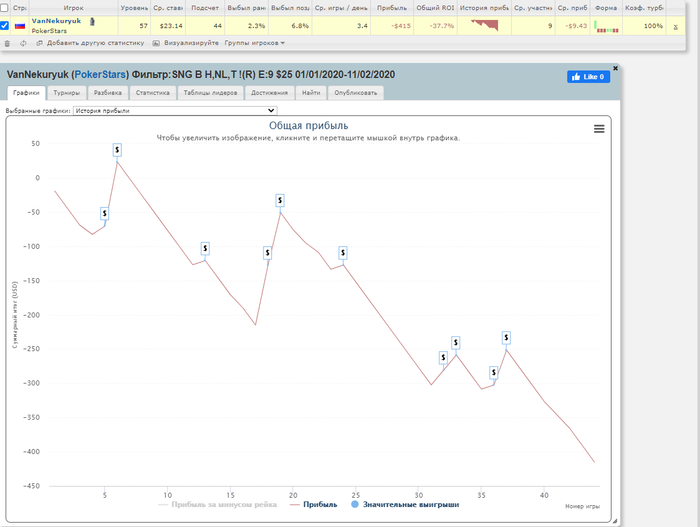This screenshot has width=700, height=527.
Task: Sort by the Ср. став column header
Action: [x=168, y=8]
